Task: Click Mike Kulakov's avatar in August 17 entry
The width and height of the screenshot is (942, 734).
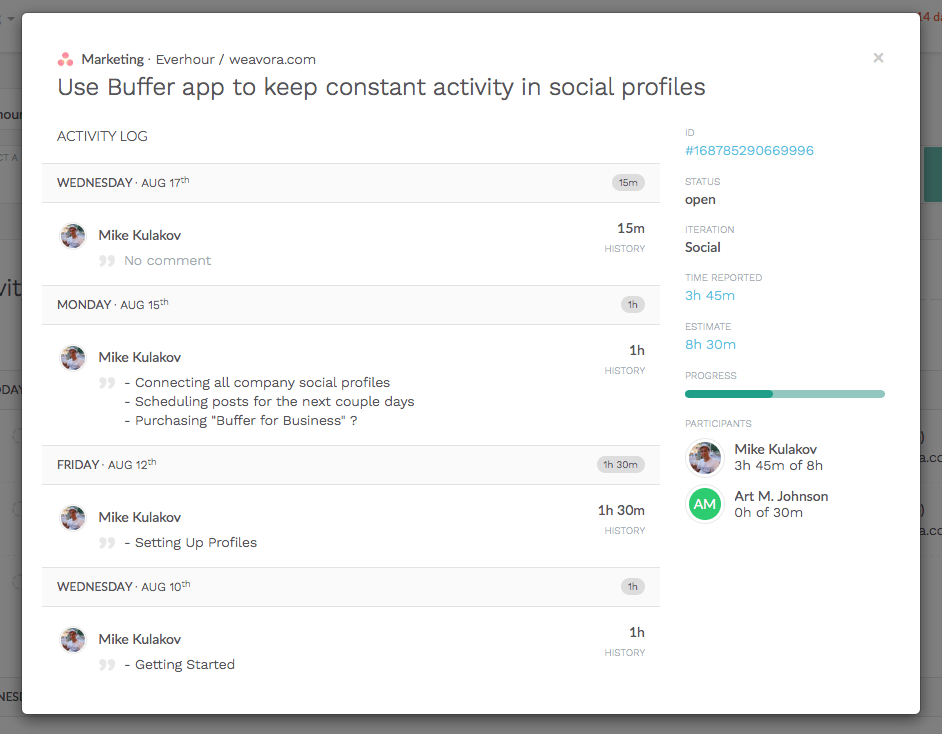Action: [73, 236]
